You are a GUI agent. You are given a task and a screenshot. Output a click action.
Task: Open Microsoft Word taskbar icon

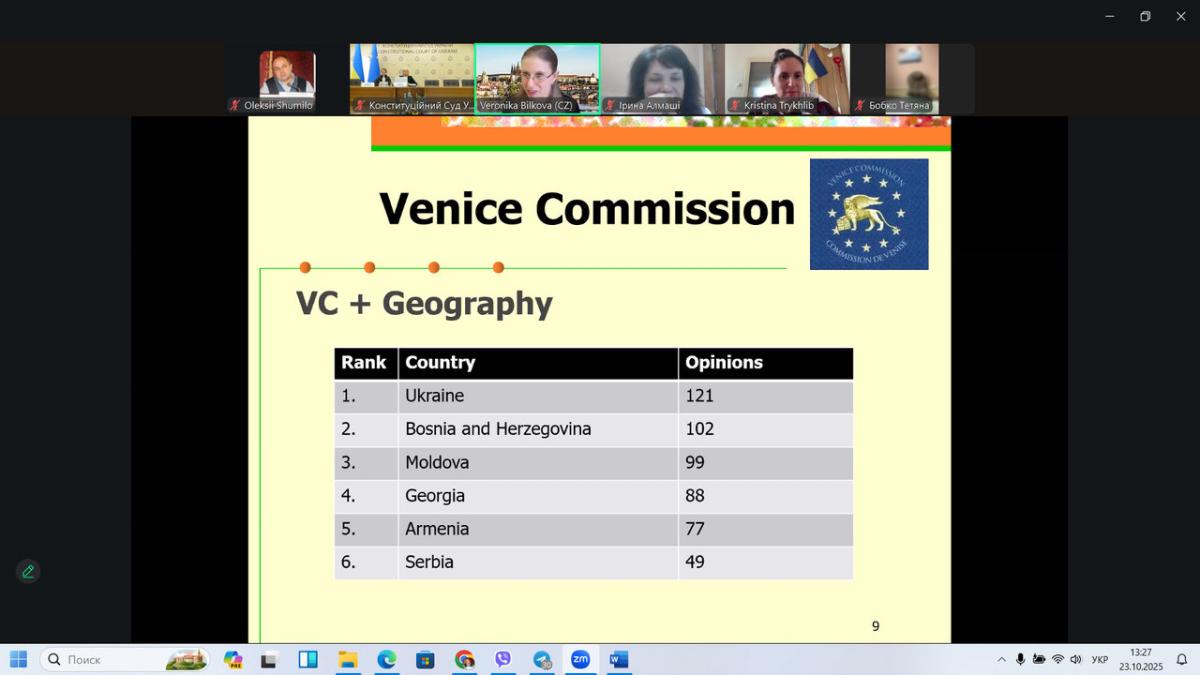(619, 659)
